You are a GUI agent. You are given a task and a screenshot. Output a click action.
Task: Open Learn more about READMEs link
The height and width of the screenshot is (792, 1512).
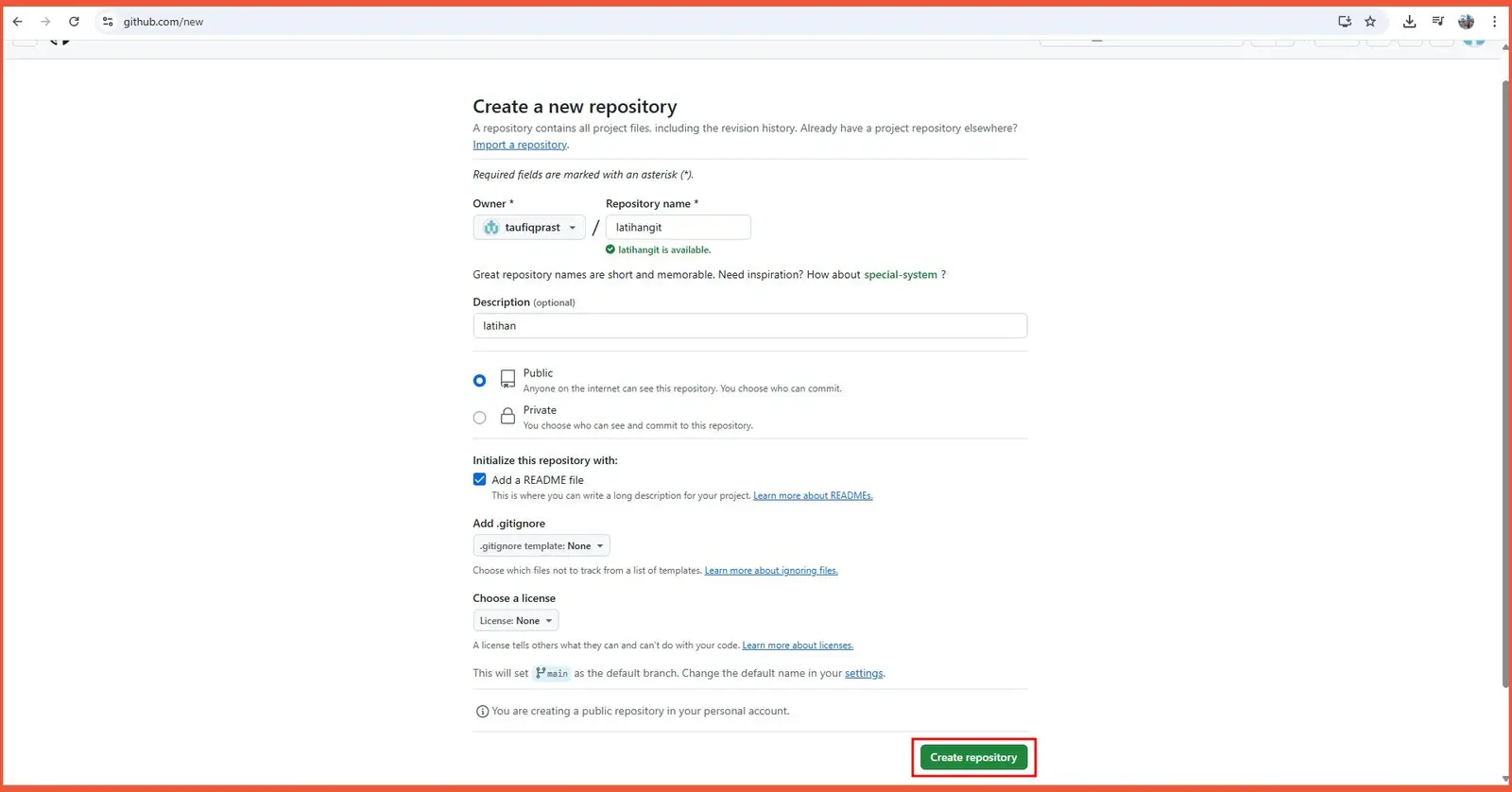(813, 495)
